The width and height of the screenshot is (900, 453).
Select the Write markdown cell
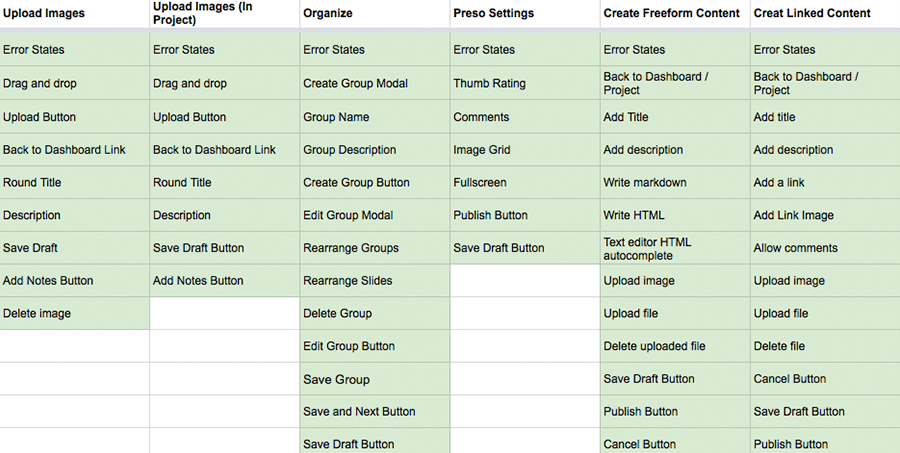(x=675, y=183)
